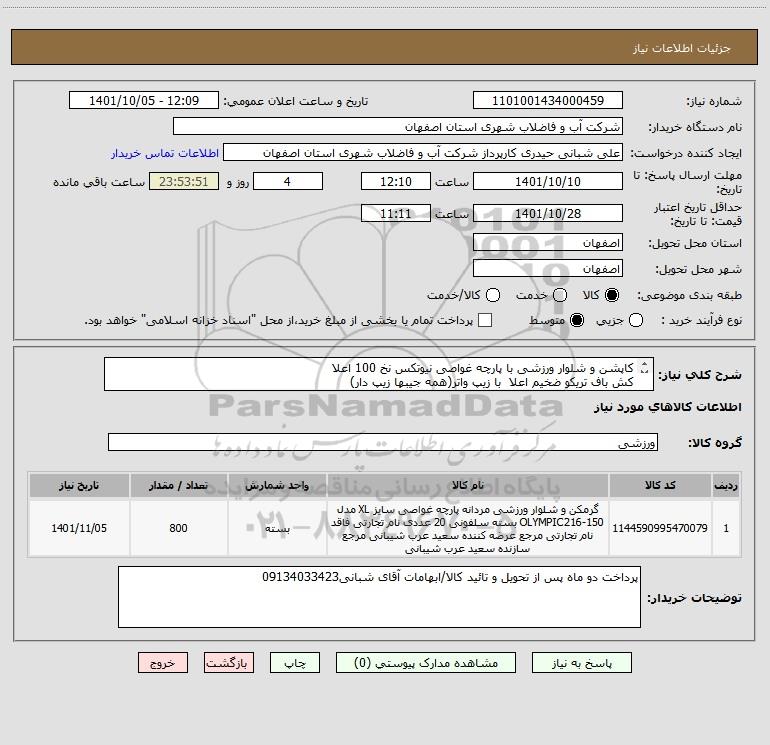Select the خدمت radio button
This screenshot has width=770, height=745.
point(560,295)
